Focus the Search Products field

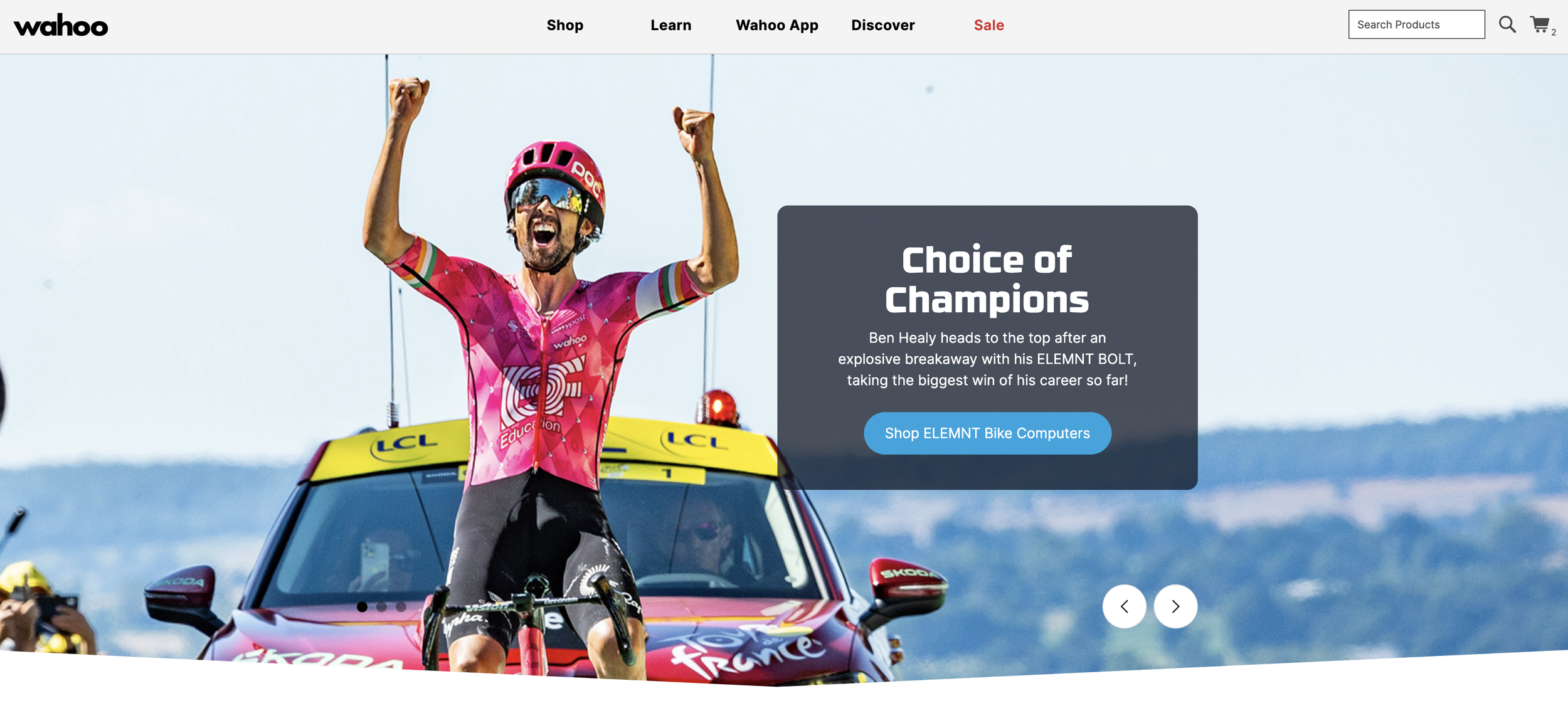point(1416,24)
